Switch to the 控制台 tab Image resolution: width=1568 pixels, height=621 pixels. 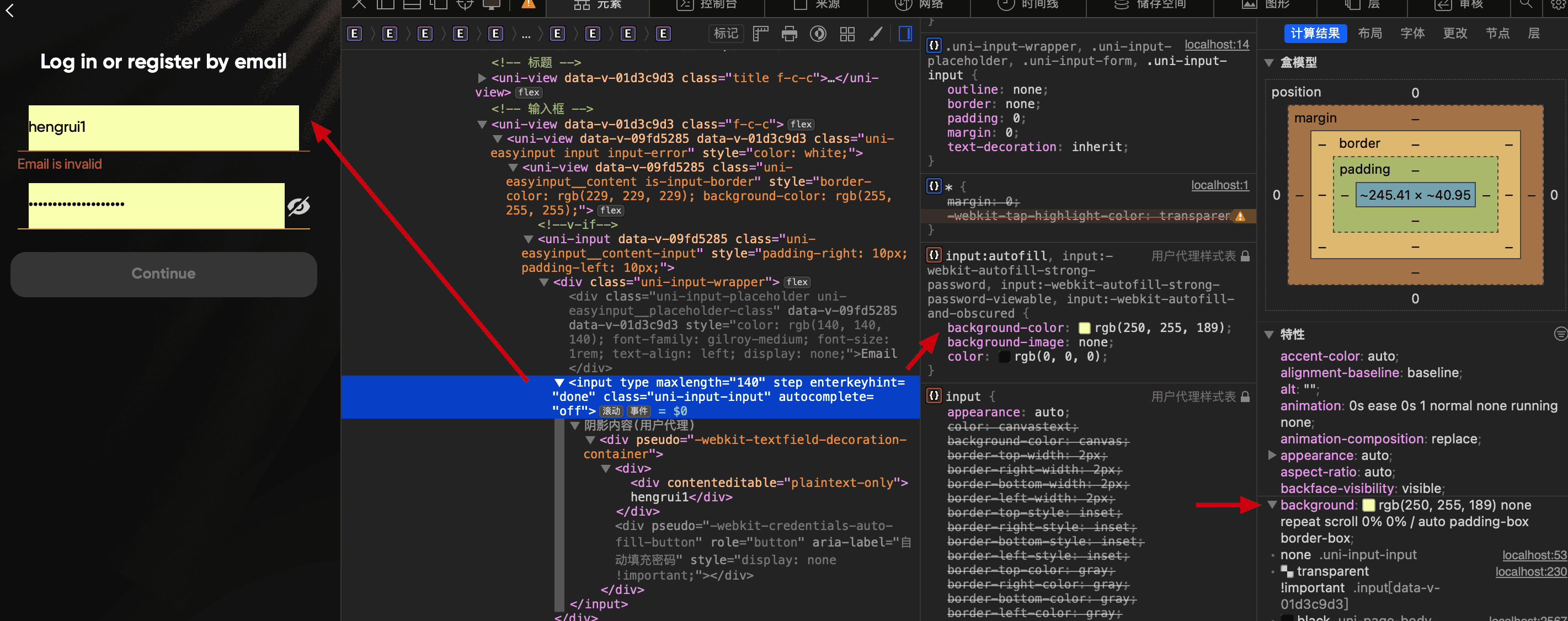point(707,5)
